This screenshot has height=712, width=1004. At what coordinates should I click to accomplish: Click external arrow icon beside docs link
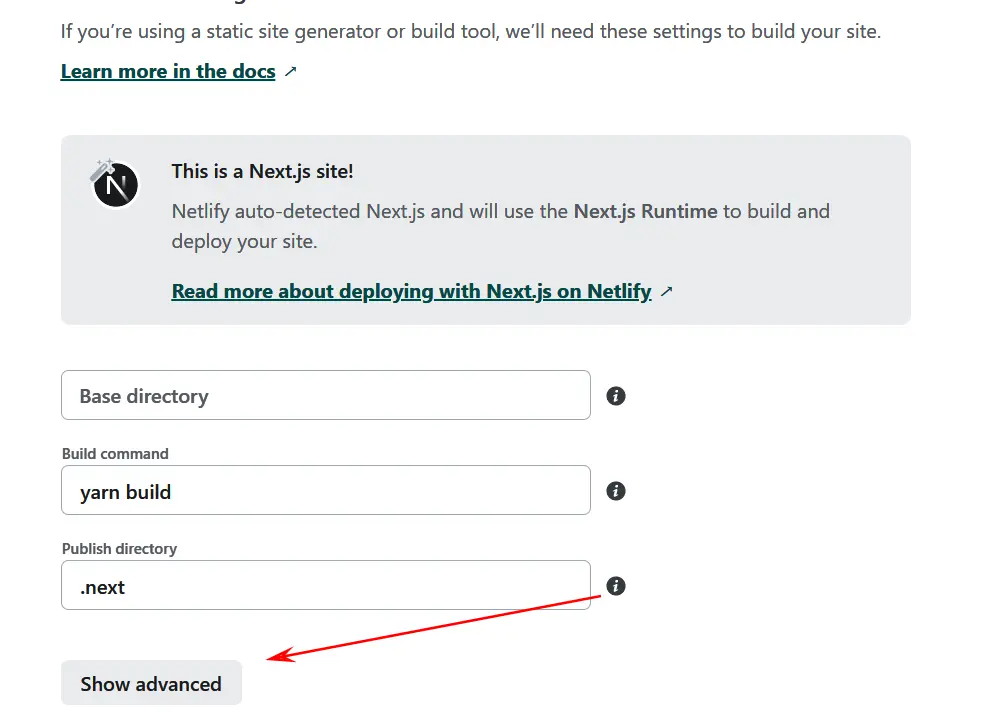pos(290,72)
